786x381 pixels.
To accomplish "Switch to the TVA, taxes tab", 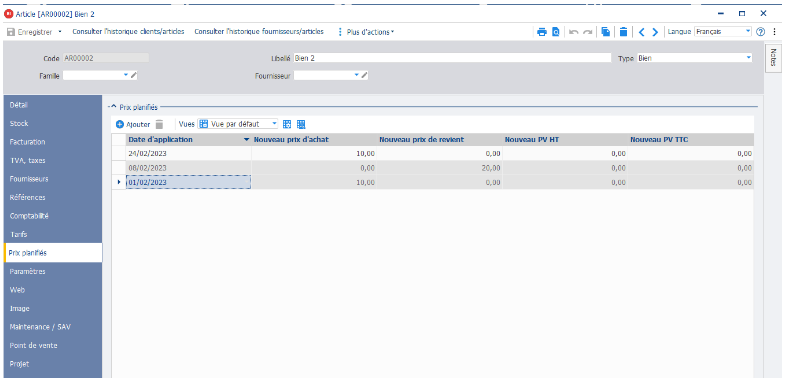I will pos(52,160).
